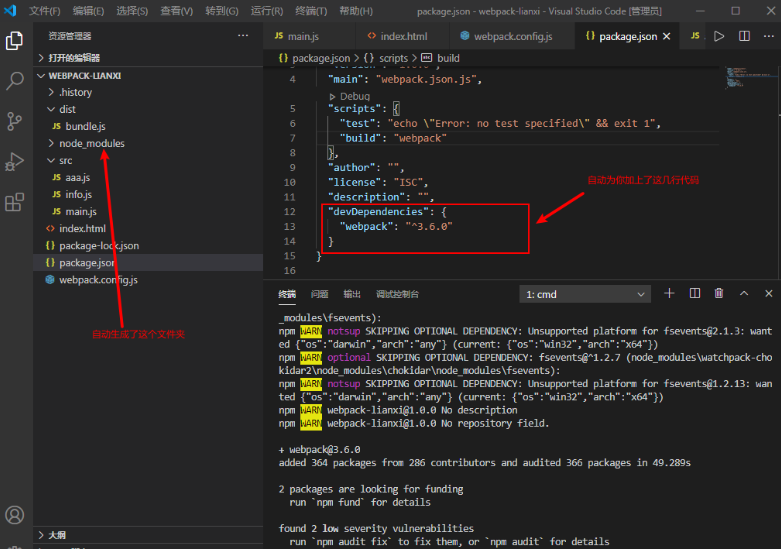Open the 查看(V) menu
This screenshot has width=781, height=549.
tap(176, 11)
